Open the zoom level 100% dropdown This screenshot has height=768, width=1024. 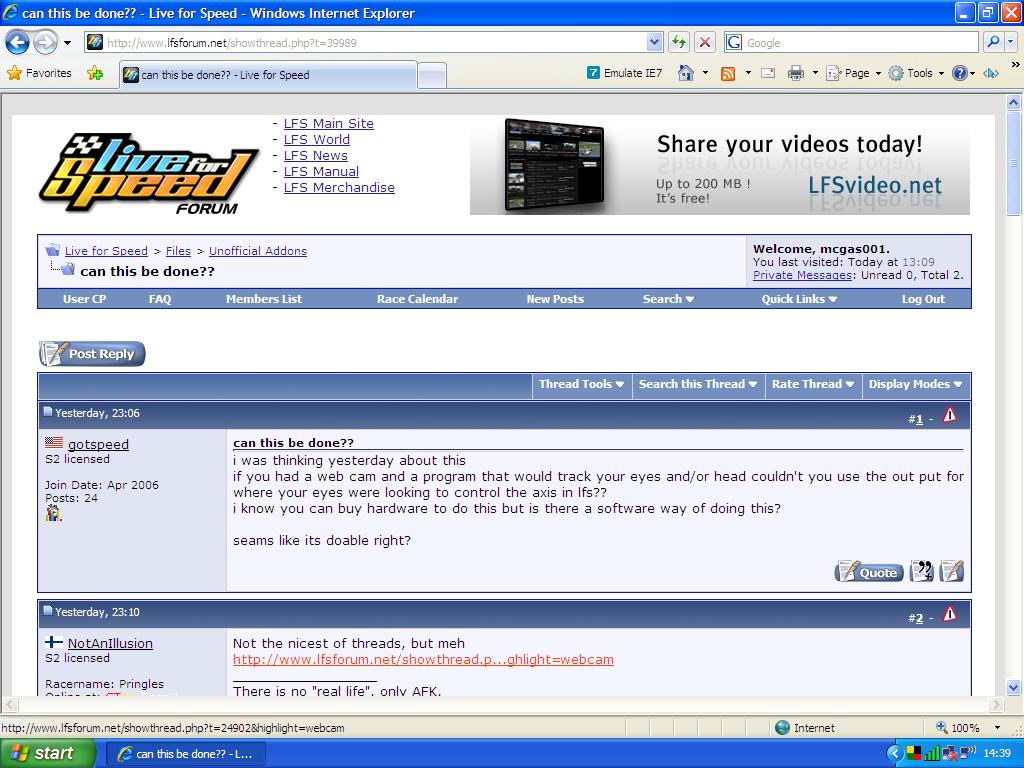tap(997, 728)
